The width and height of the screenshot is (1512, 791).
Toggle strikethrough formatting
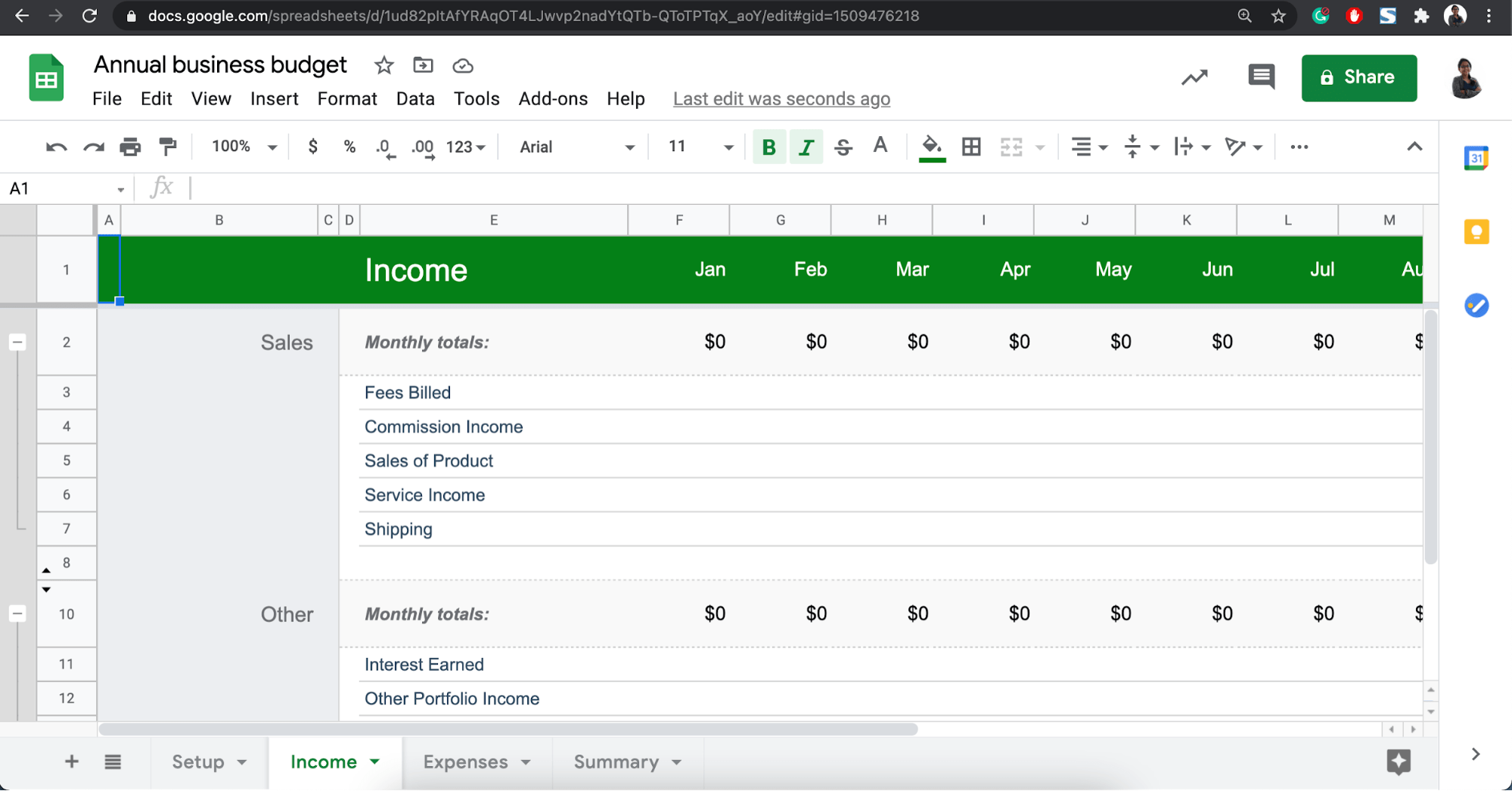[x=843, y=147]
